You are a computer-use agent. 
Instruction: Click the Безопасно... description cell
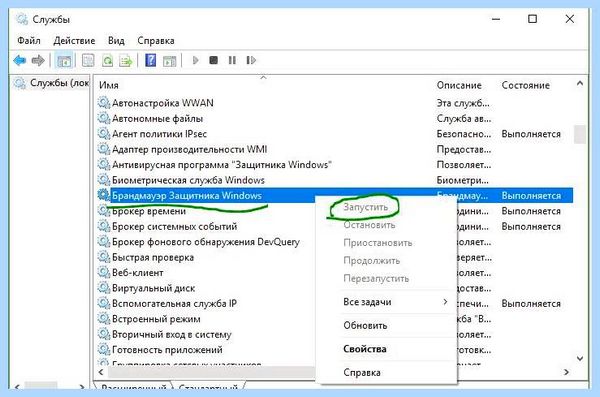[463, 134]
